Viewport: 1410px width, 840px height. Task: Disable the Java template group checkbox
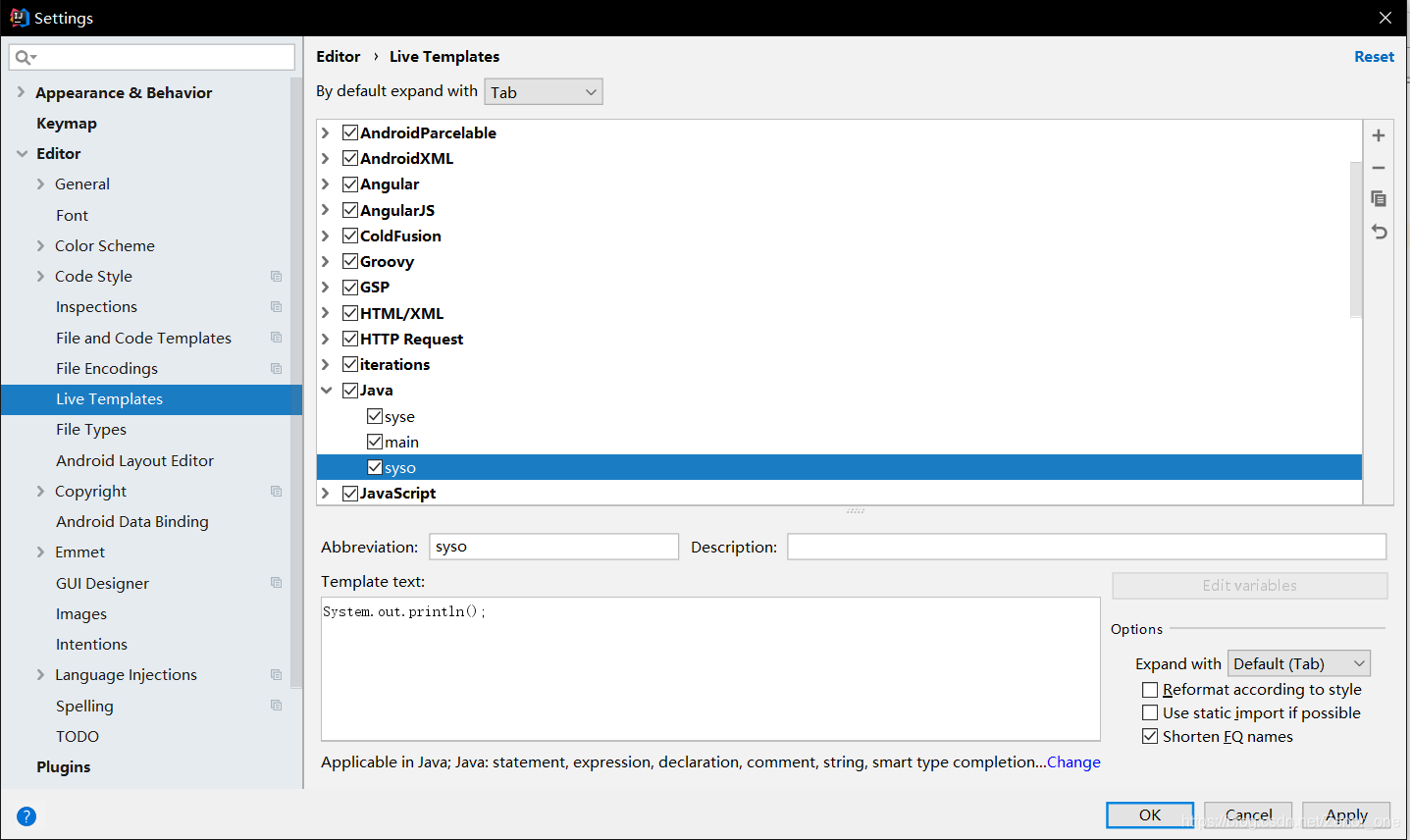tap(350, 390)
